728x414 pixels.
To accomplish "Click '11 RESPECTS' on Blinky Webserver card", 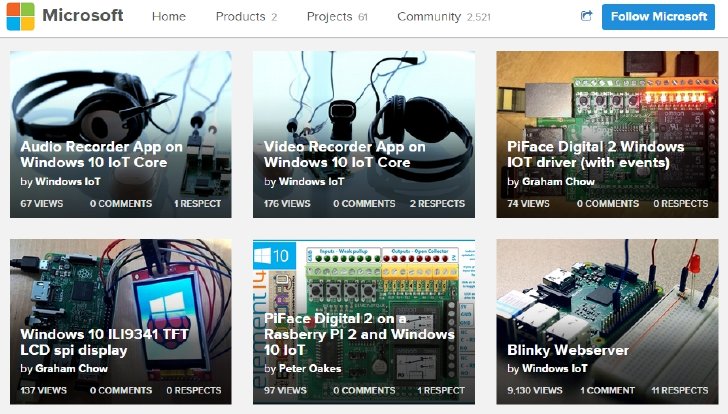I will (680, 390).
